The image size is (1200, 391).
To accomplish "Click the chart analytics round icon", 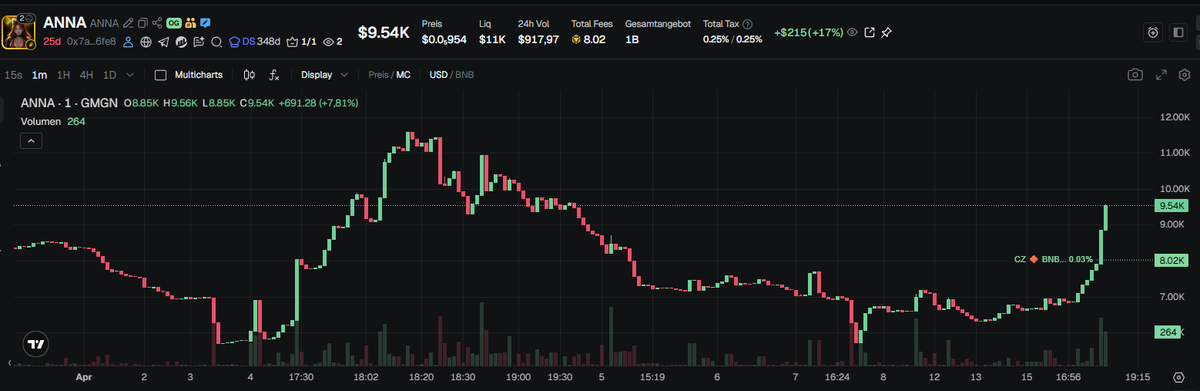I will point(181,42).
